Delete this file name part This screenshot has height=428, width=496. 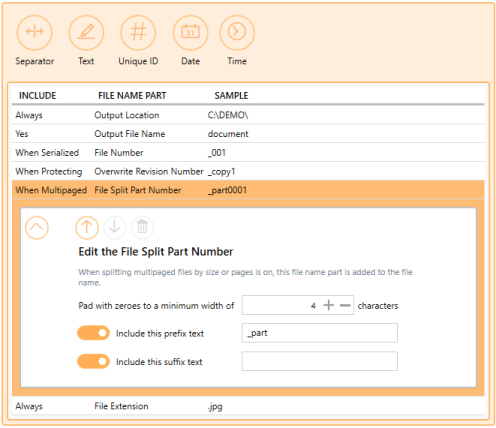point(142,228)
